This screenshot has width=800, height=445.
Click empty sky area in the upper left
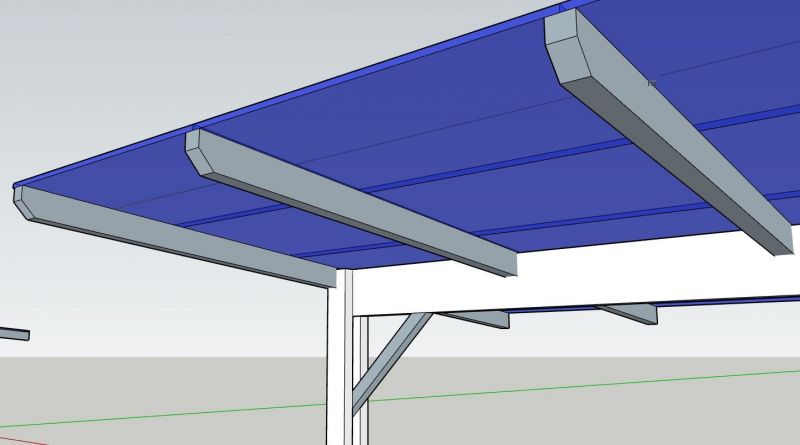pos(120,60)
